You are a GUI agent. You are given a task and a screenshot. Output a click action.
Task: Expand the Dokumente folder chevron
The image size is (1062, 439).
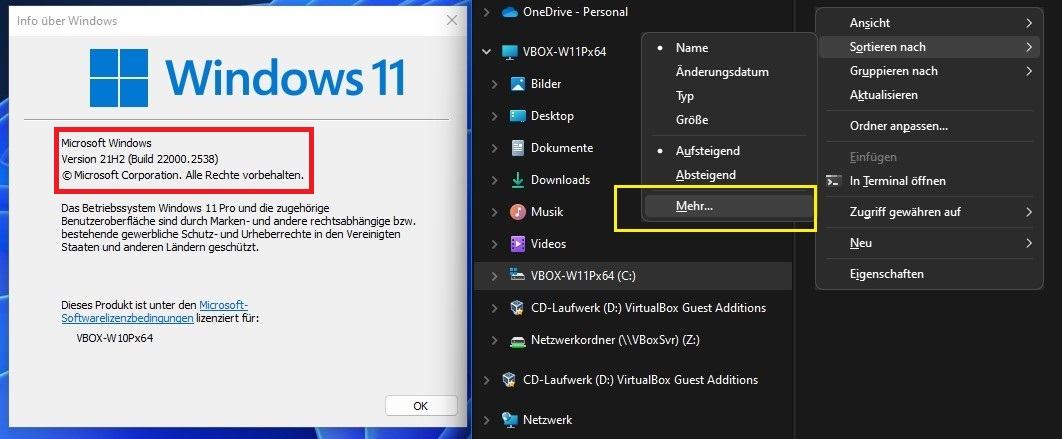(494, 148)
